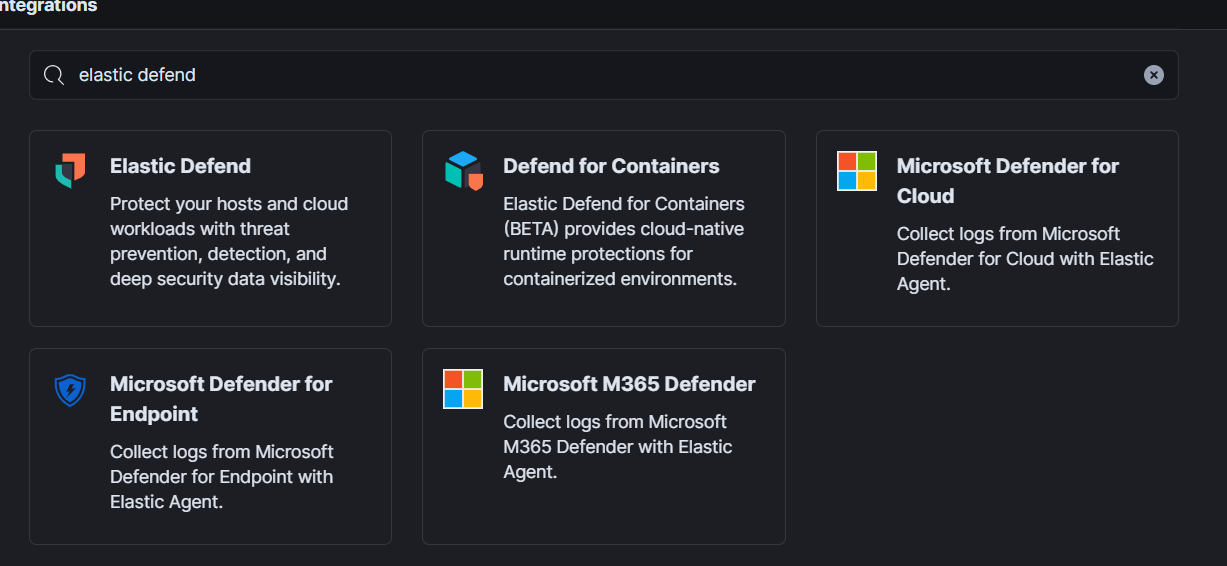Viewport: 1227px width, 566px height.
Task: Click 'Collect logs from Microsoft Defender for Endpoint' text
Action: point(222,477)
